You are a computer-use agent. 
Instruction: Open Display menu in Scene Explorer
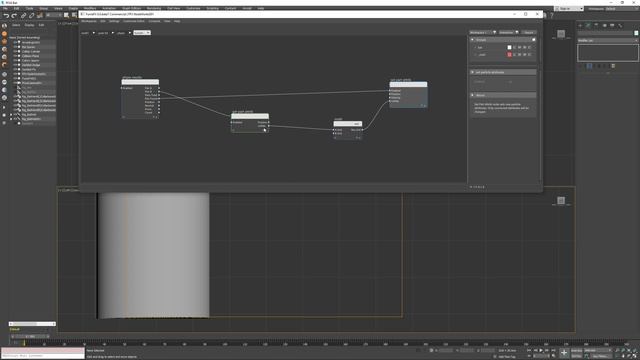pos(29,25)
